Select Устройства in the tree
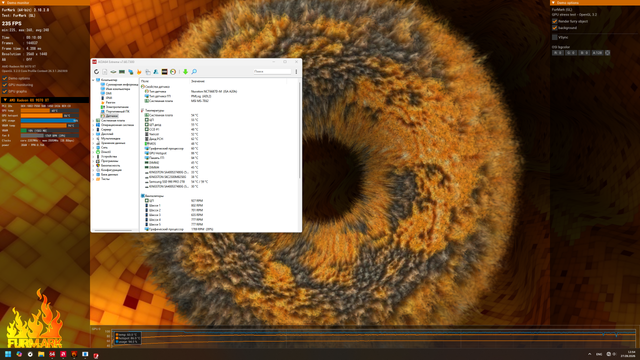Image resolution: width=640 pixels, height=360 pixels. pos(106,156)
